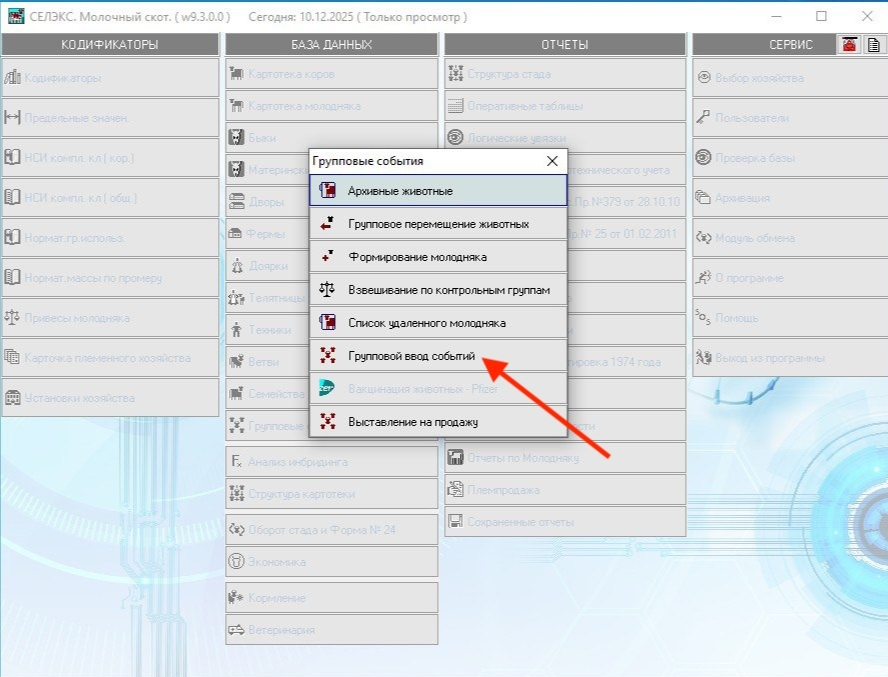Open Взвешивание по контрольным группам
Image resolution: width=888 pixels, height=677 pixels.
click(438, 289)
